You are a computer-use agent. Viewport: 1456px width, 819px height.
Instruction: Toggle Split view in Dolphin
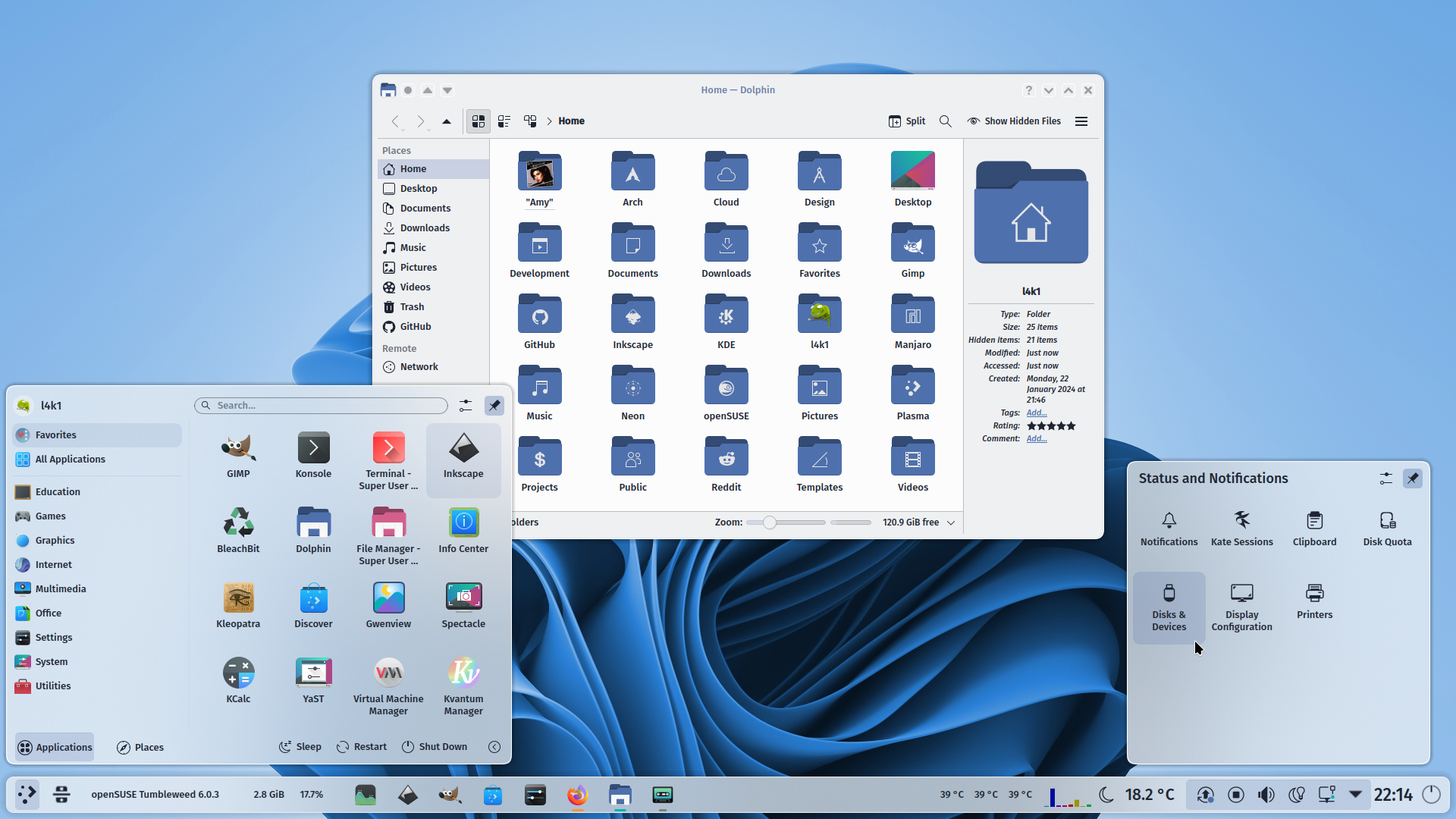coord(907,121)
